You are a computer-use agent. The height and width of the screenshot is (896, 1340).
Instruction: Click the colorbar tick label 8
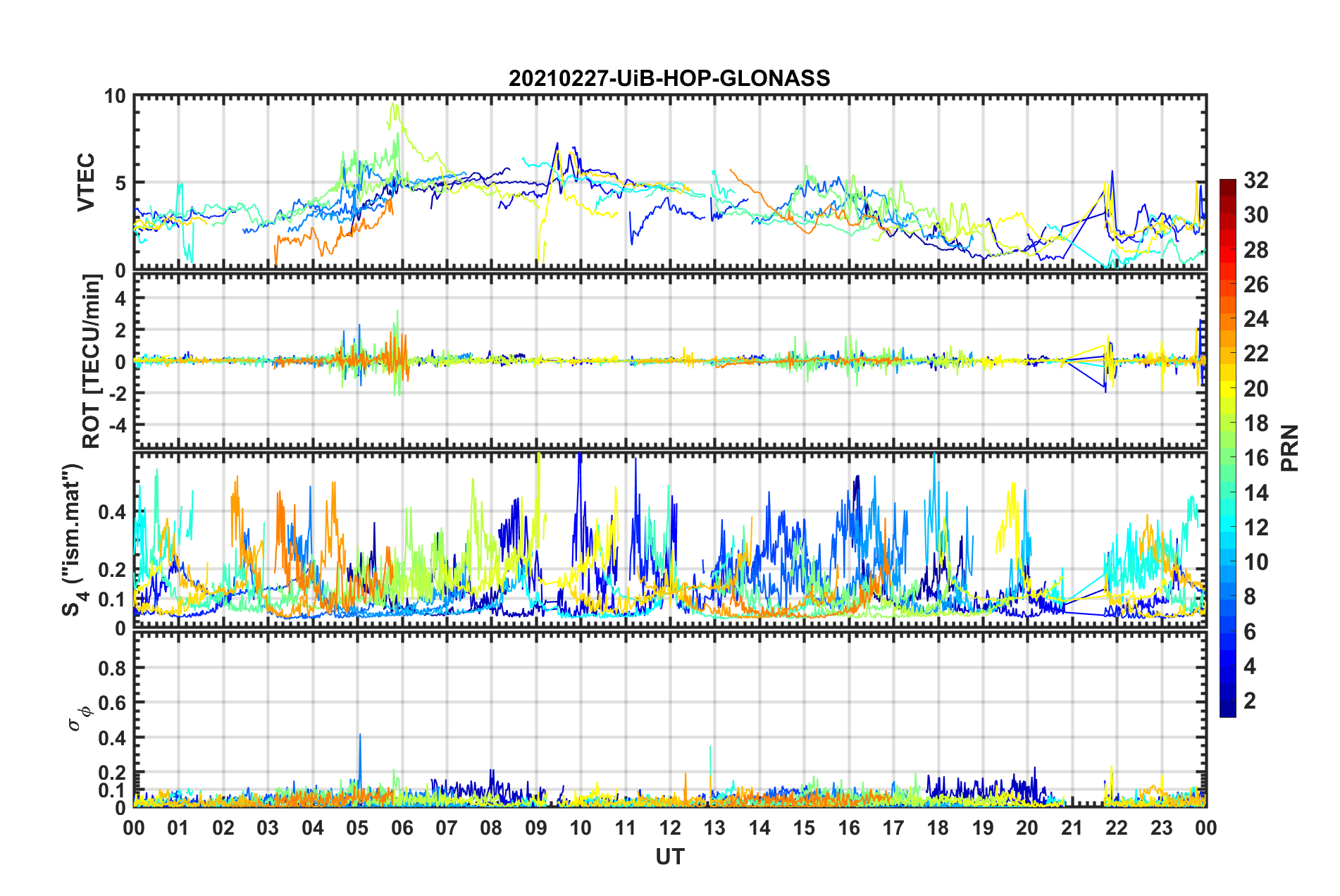[1250, 597]
